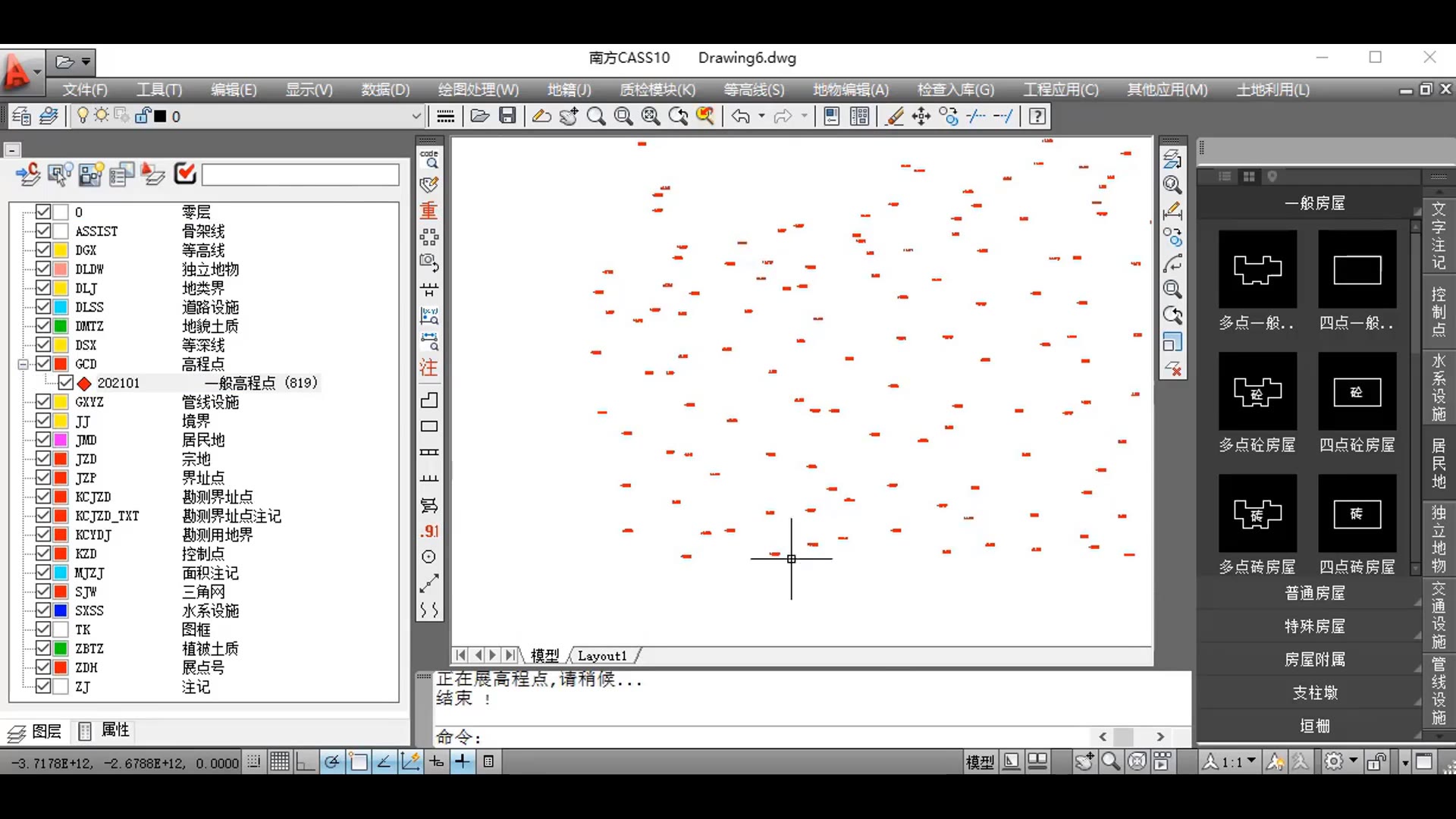Image resolution: width=1456 pixels, height=819 pixels.
Task: Click the red 注 annotation tool icon
Action: [x=428, y=368]
